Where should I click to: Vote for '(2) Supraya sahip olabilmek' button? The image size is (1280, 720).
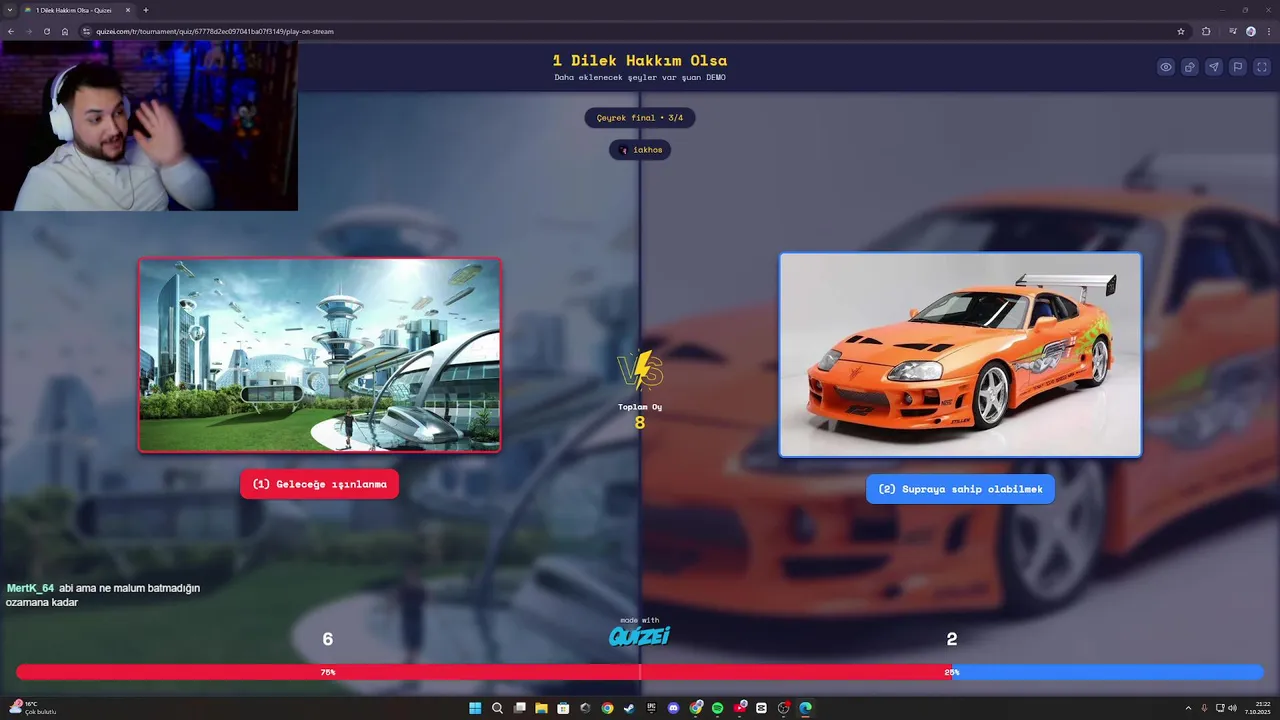coord(960,489)
